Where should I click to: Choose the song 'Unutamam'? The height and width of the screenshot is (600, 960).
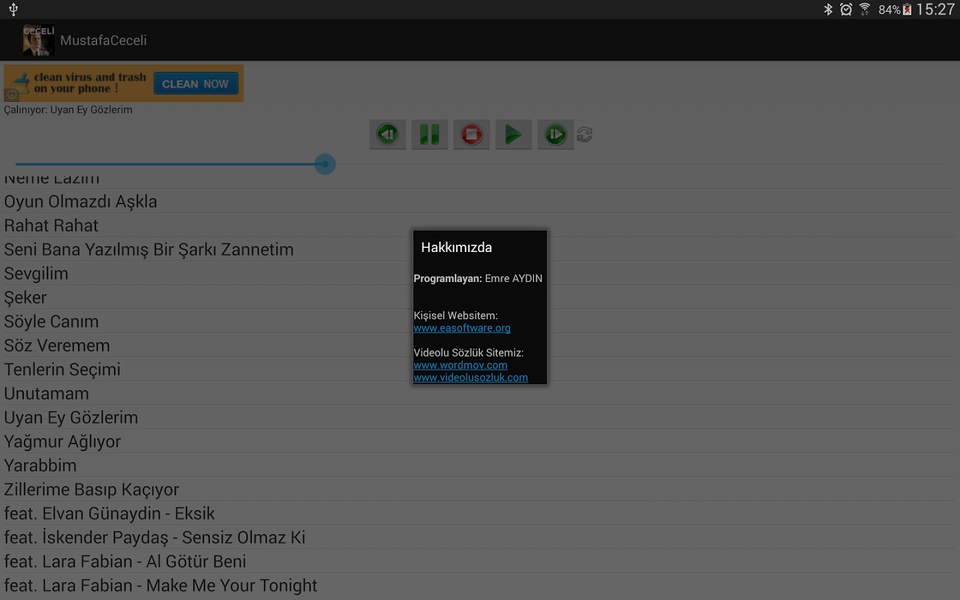click(480, 393)
